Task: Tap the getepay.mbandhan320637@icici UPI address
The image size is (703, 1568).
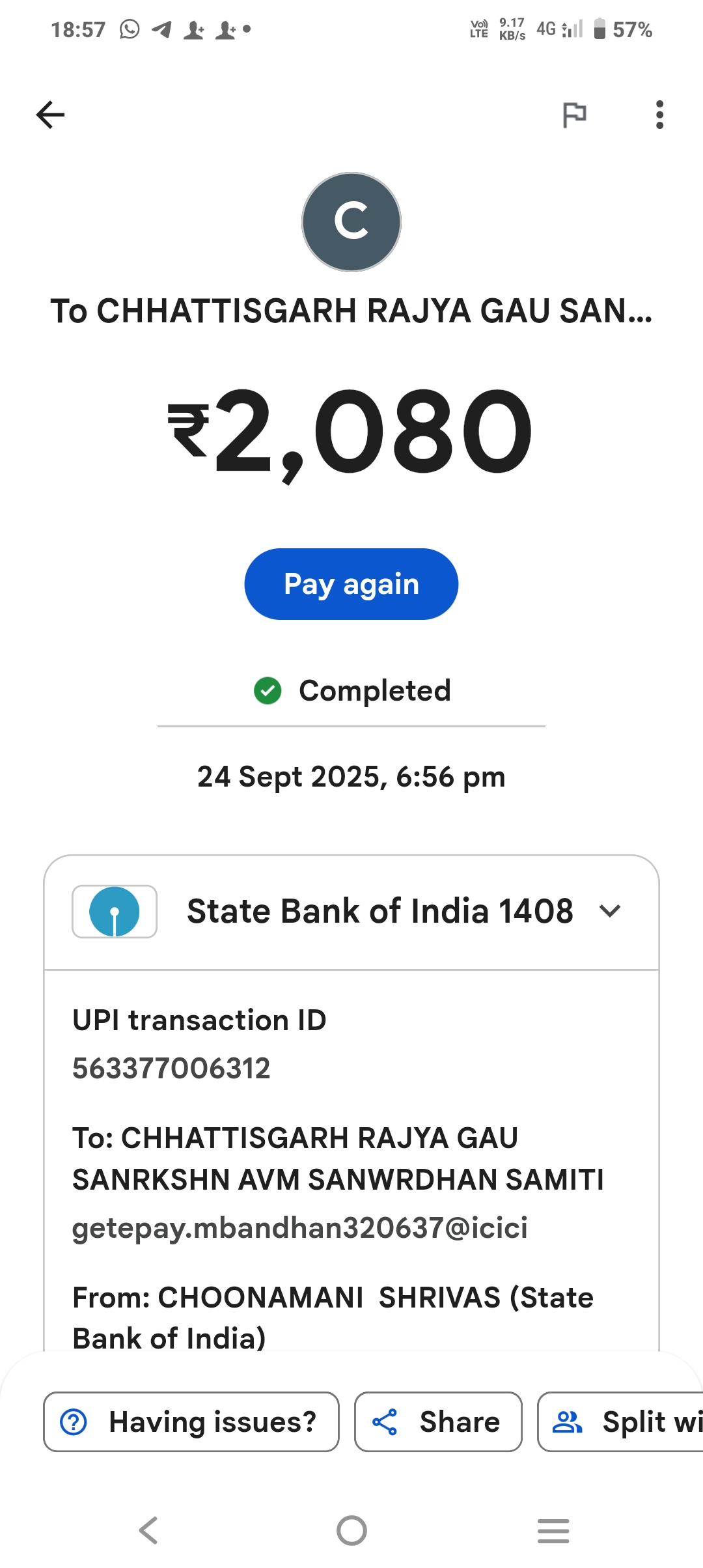Action: click(x=299, y=1228)
